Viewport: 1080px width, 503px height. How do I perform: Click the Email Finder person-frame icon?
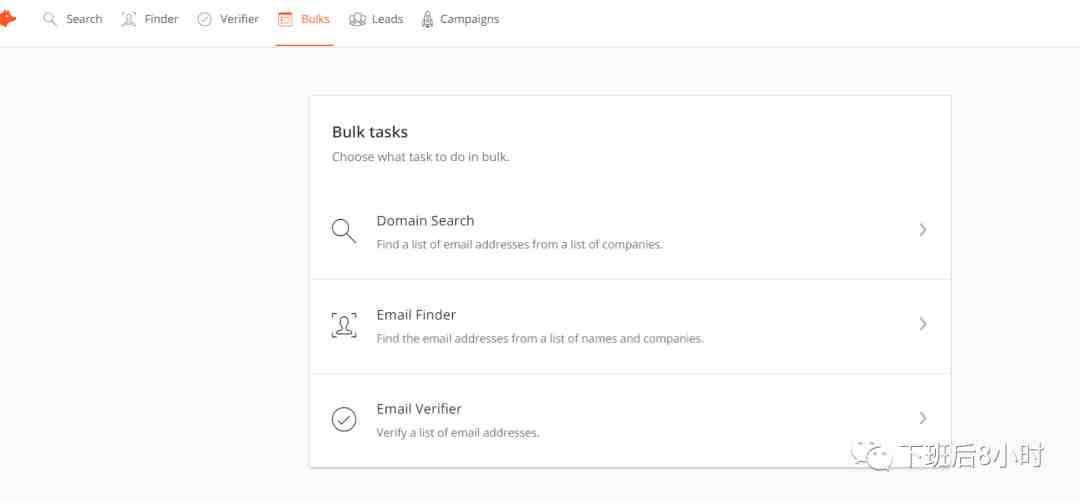344,325
